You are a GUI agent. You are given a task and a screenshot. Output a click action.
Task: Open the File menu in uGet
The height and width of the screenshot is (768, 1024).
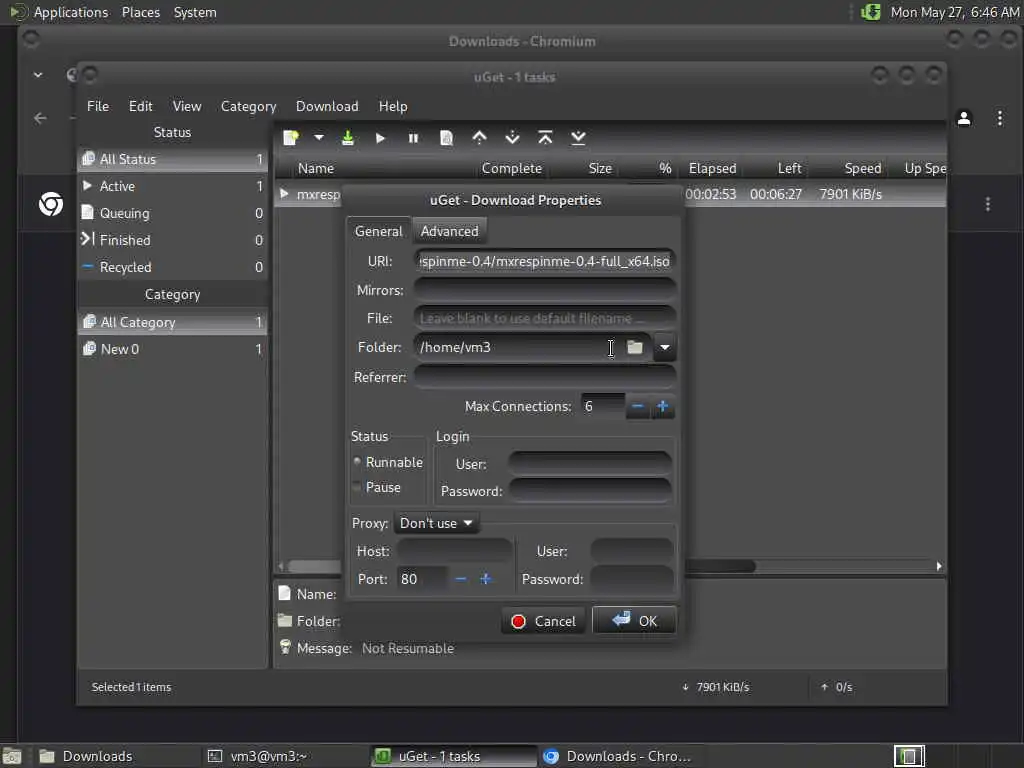click(98, 106)
